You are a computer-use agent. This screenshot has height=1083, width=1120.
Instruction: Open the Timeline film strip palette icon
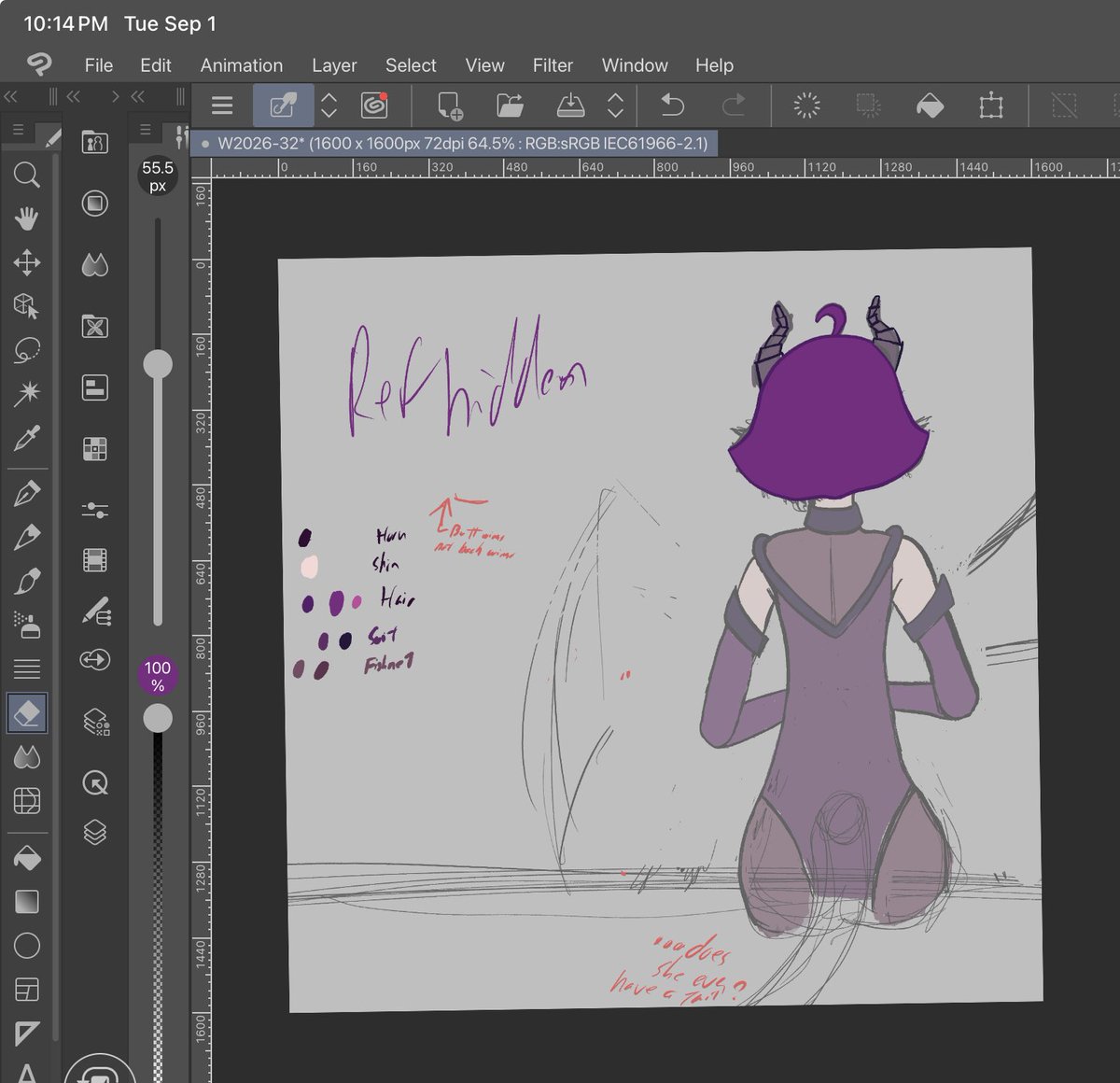click(x=94, y=560)
